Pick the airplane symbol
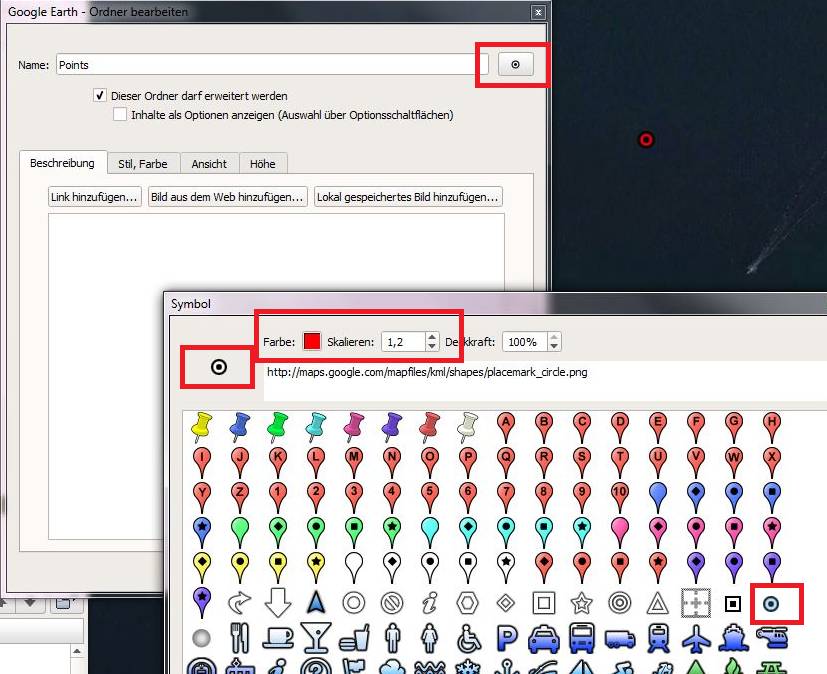The image size is (827, 674). [695, 638]
